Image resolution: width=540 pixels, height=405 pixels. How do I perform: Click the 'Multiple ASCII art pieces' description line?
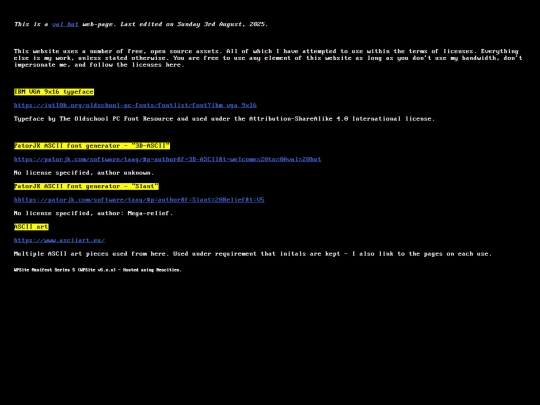pyautogui.click(x=252, y=254)
